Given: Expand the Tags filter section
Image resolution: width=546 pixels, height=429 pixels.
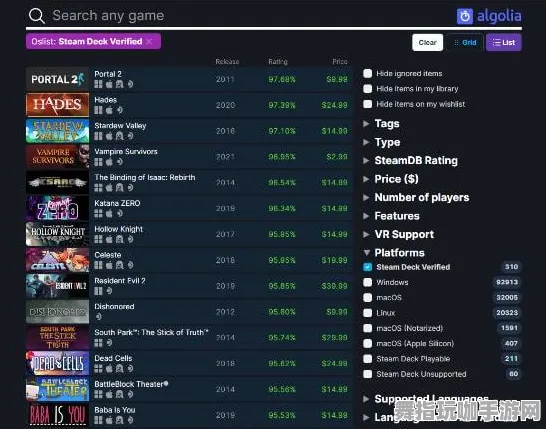Looking at the screenshot, I should coord(381,124).
